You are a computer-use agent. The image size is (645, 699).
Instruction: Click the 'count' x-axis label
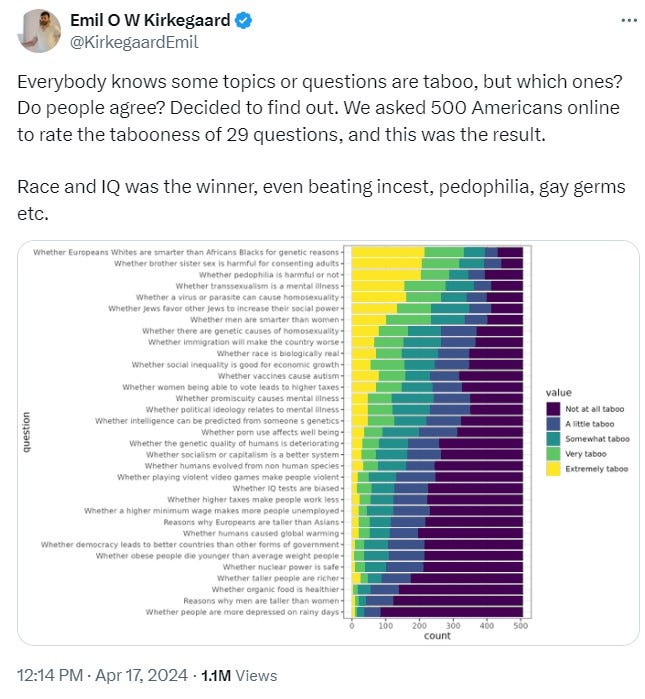coord(437,635)
